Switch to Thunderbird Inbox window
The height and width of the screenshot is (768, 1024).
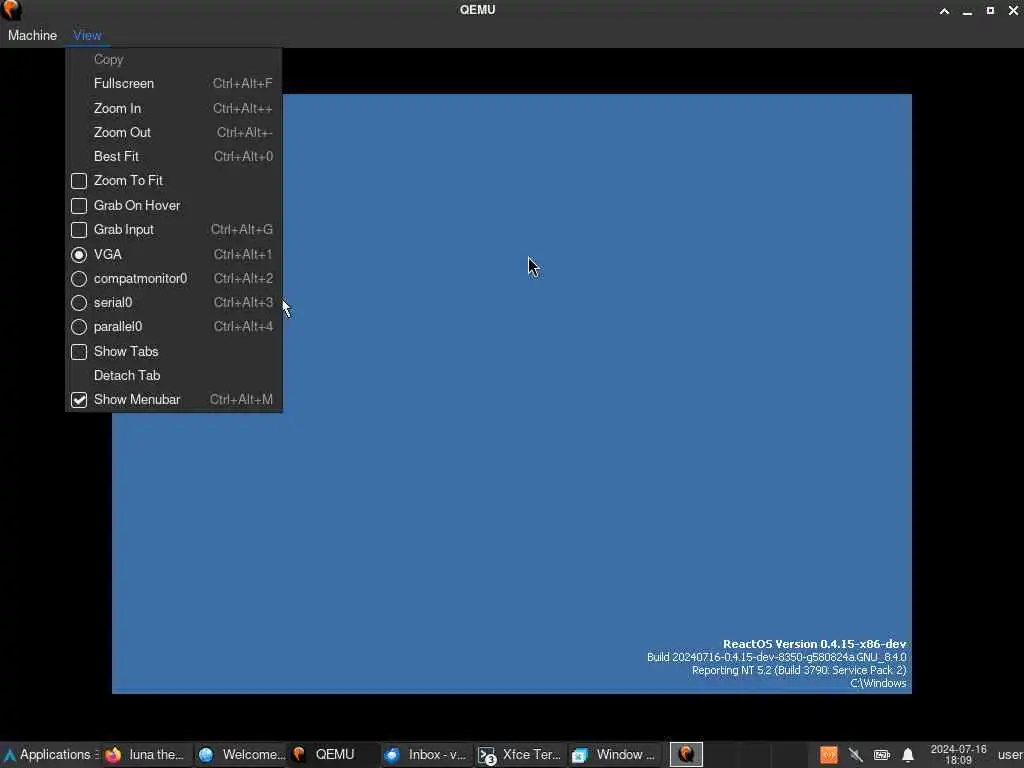[426, 755]
